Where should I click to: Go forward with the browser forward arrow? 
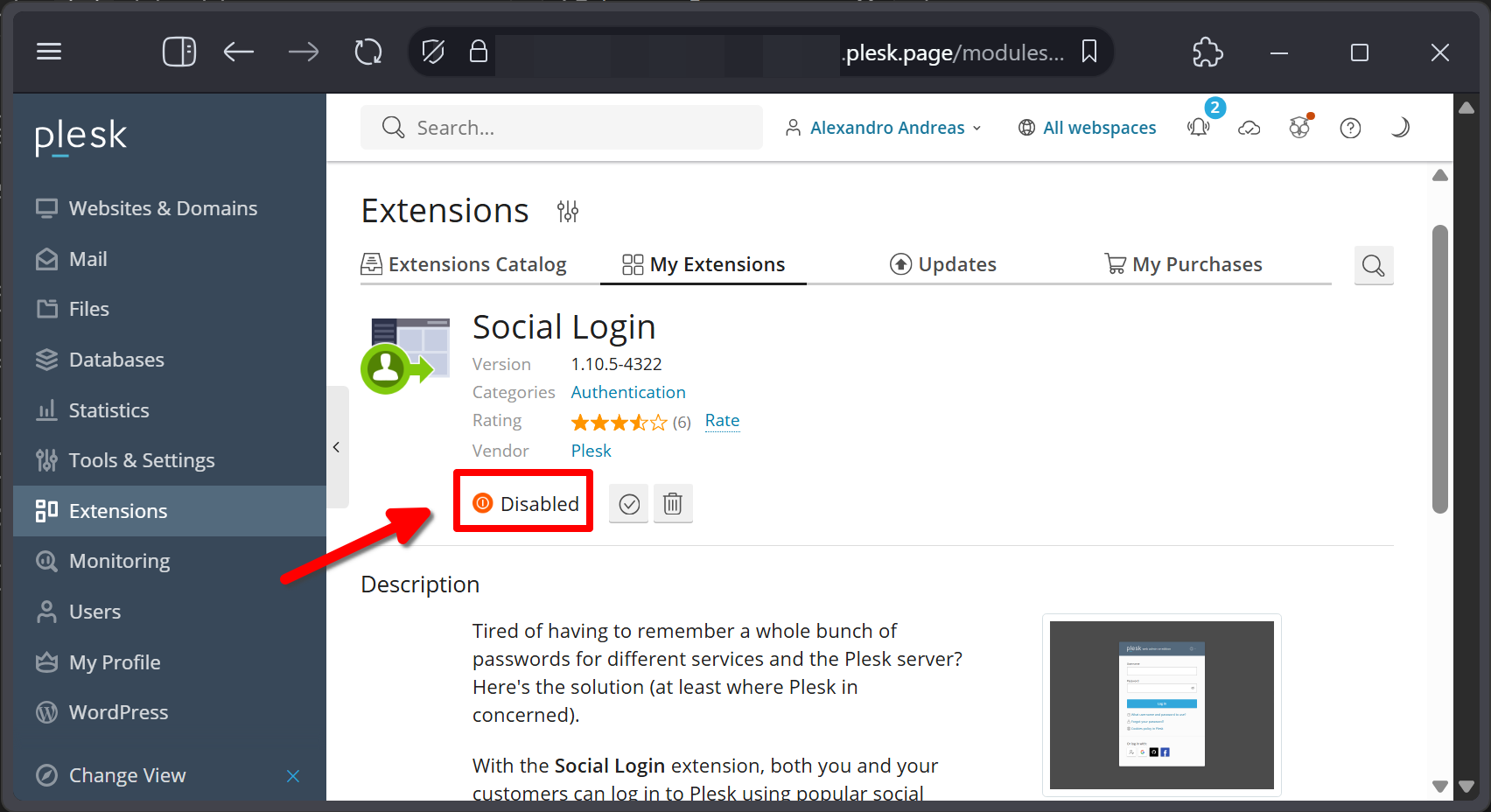tap(304, 52)
